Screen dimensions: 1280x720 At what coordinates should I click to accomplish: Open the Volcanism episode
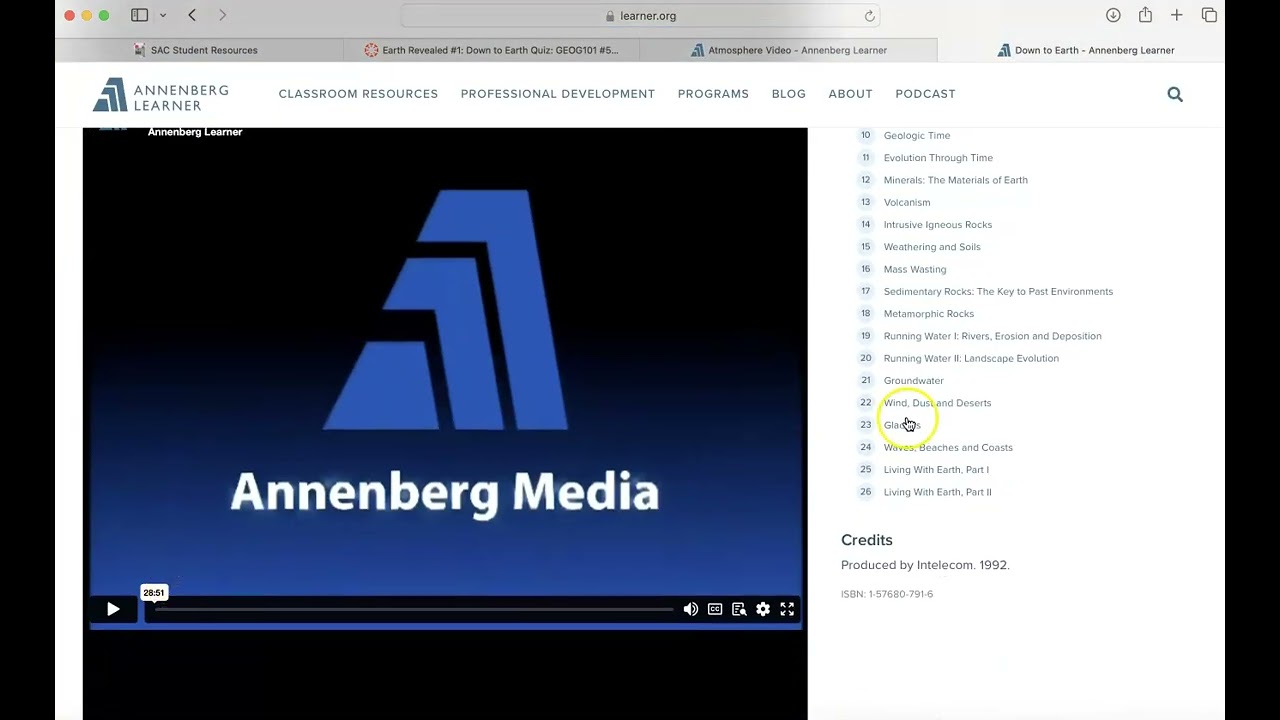(x=907, y=202)
